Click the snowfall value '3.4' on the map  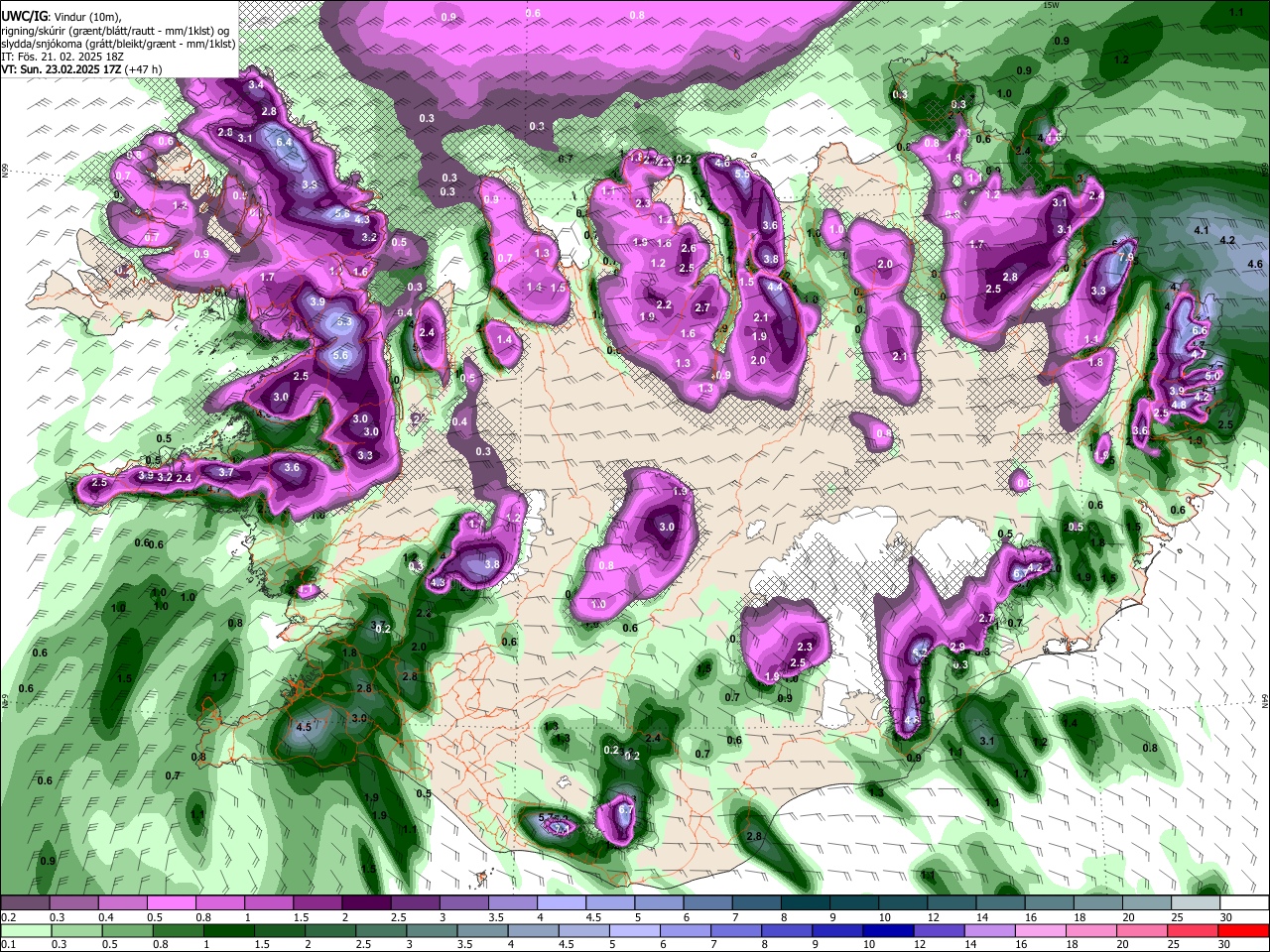coord(256,85)
